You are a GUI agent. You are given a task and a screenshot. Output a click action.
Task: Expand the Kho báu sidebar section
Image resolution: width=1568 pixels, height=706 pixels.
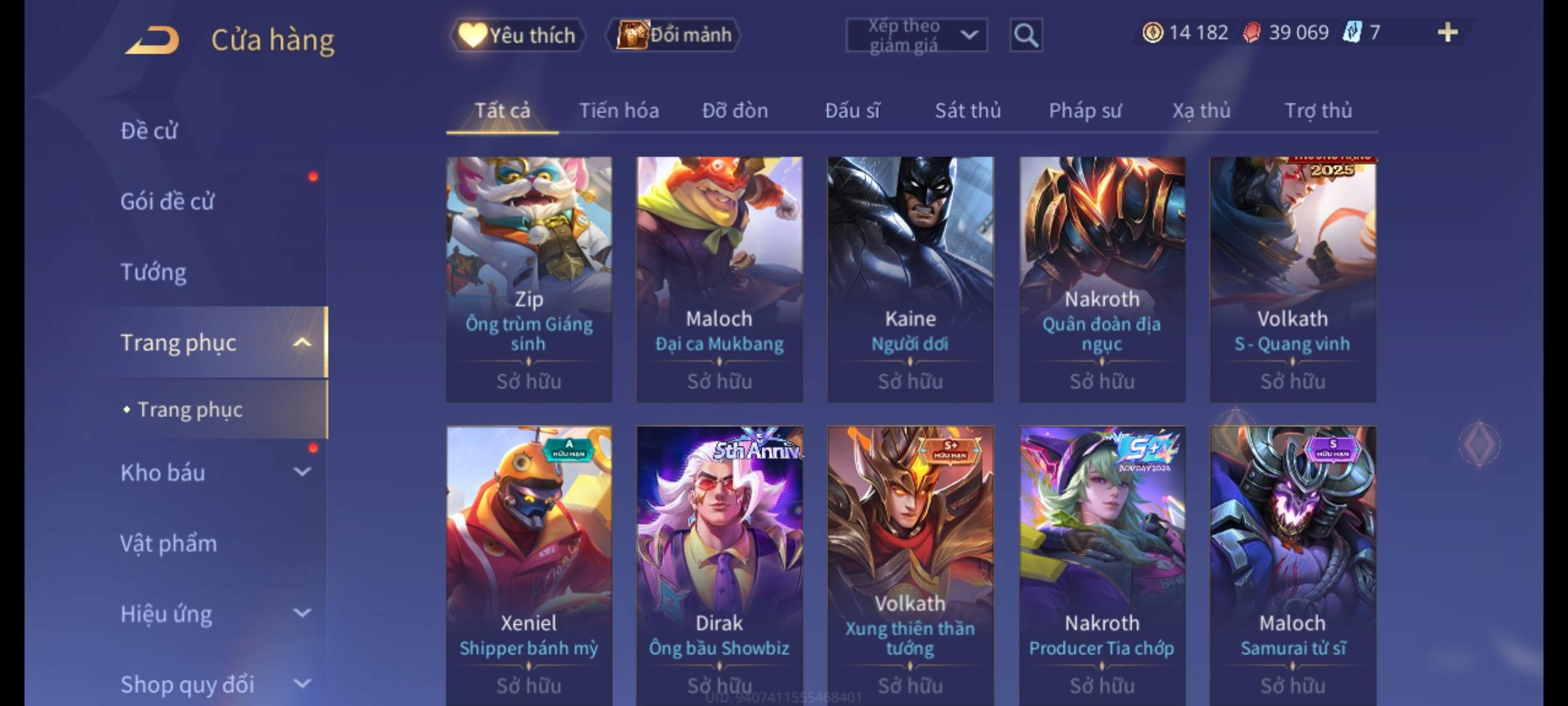(x=302, y=472)
